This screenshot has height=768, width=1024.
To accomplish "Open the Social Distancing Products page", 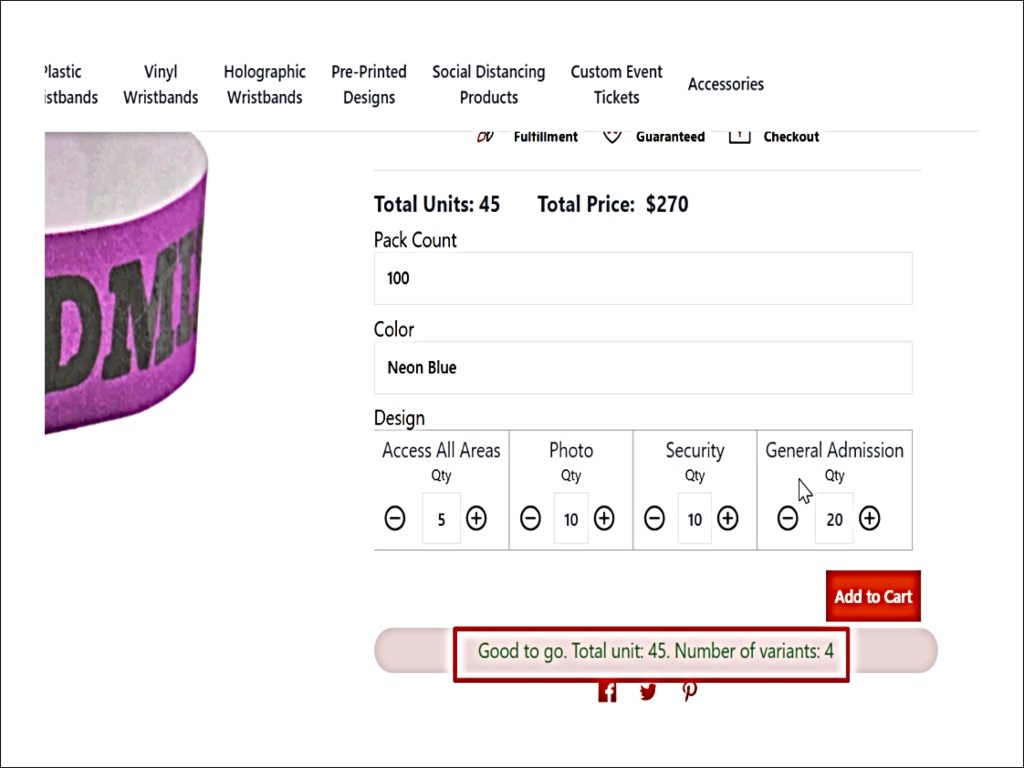I will coord(488,84).
